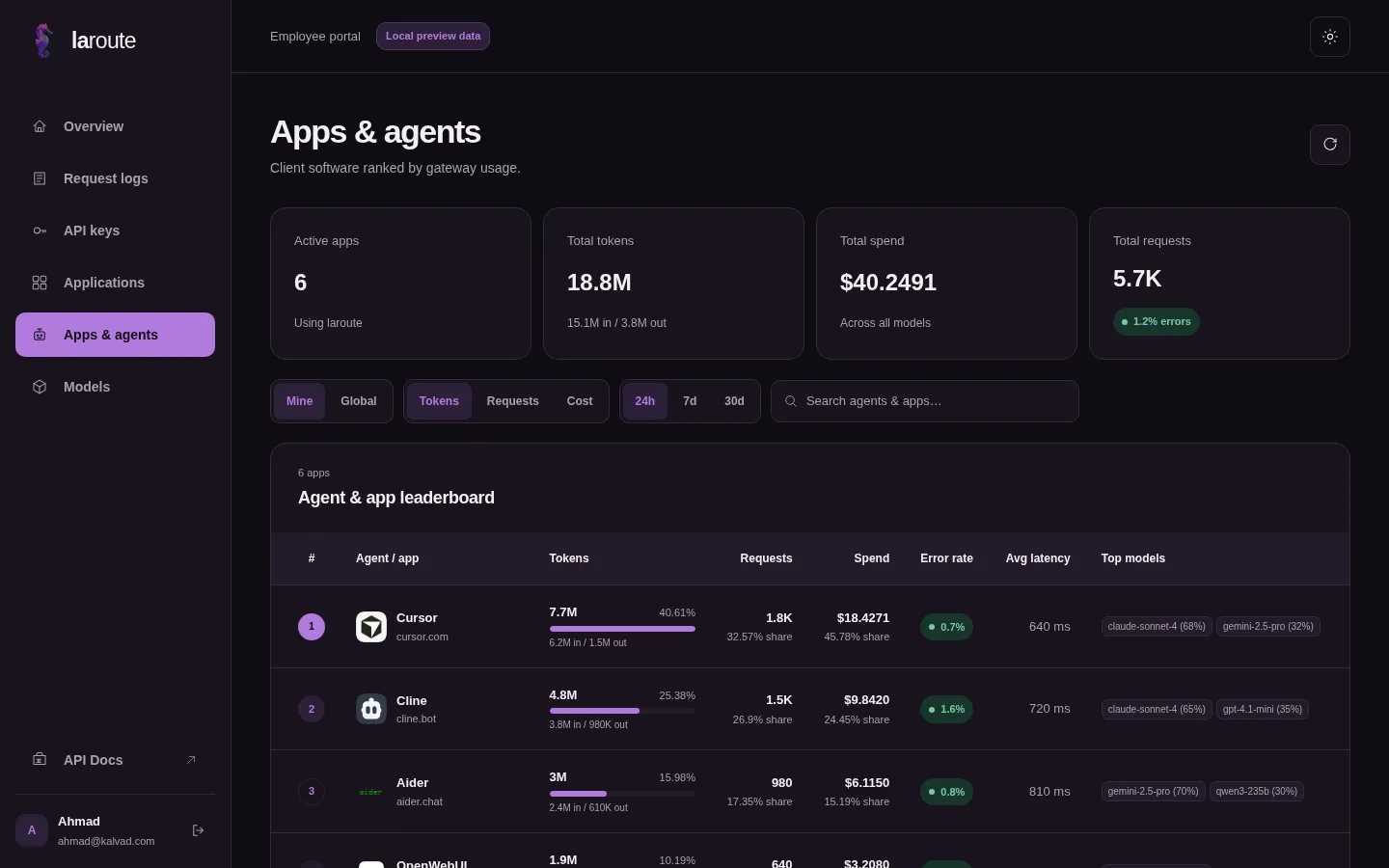
Task: Click the 1.2% errors badge
Action: point(1156,322)
